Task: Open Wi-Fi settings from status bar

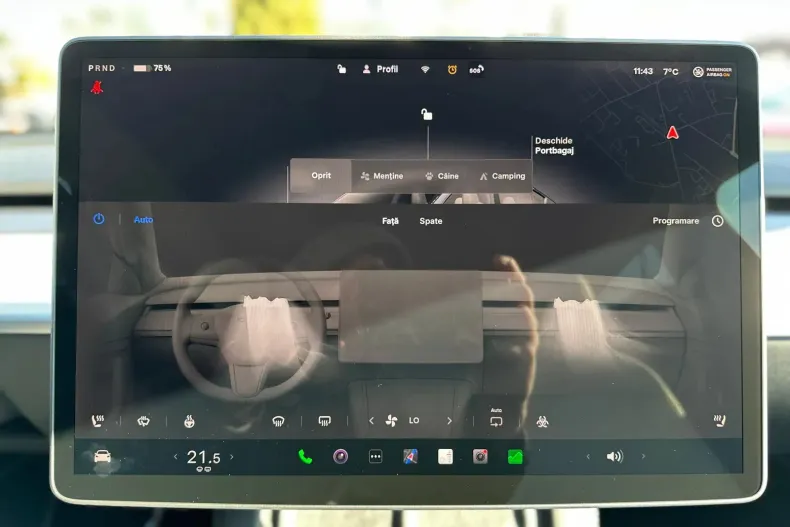Action: 425,70
